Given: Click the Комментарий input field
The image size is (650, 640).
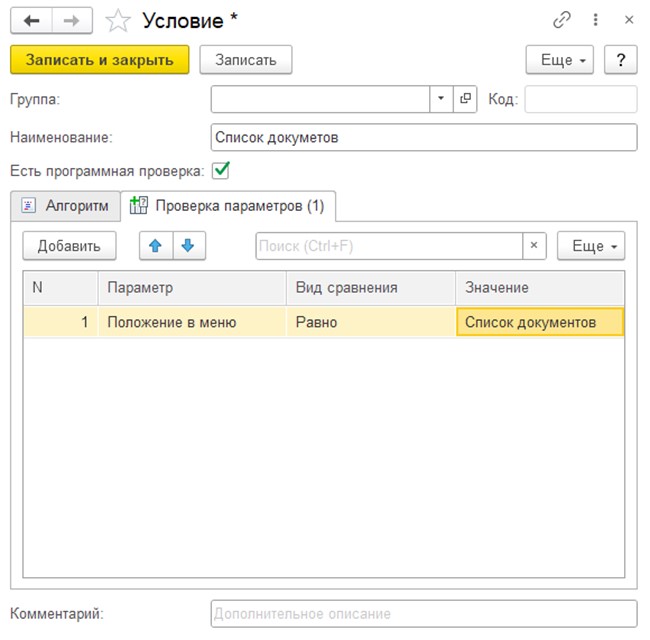Looking at the screenshot, I should click(x=424, y=613).
